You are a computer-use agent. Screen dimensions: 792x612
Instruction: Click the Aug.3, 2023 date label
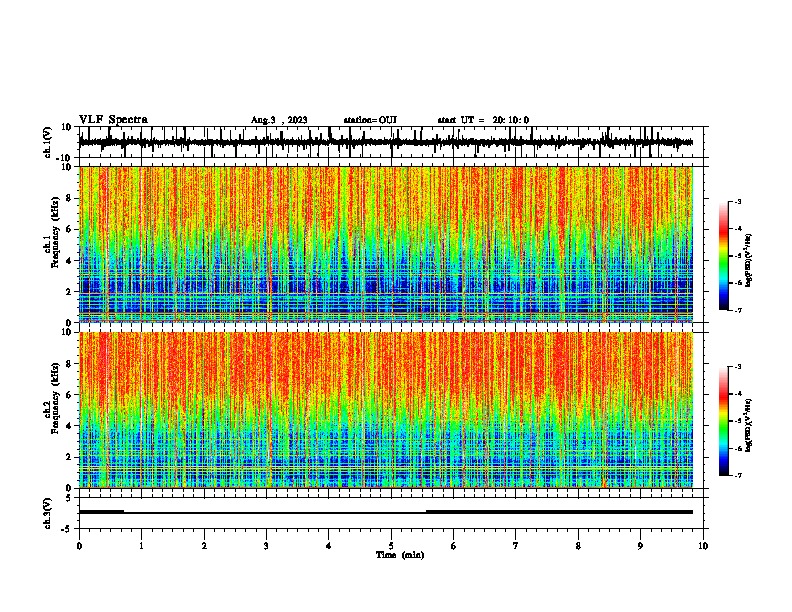pyautogui.click(x=279, y=120)
